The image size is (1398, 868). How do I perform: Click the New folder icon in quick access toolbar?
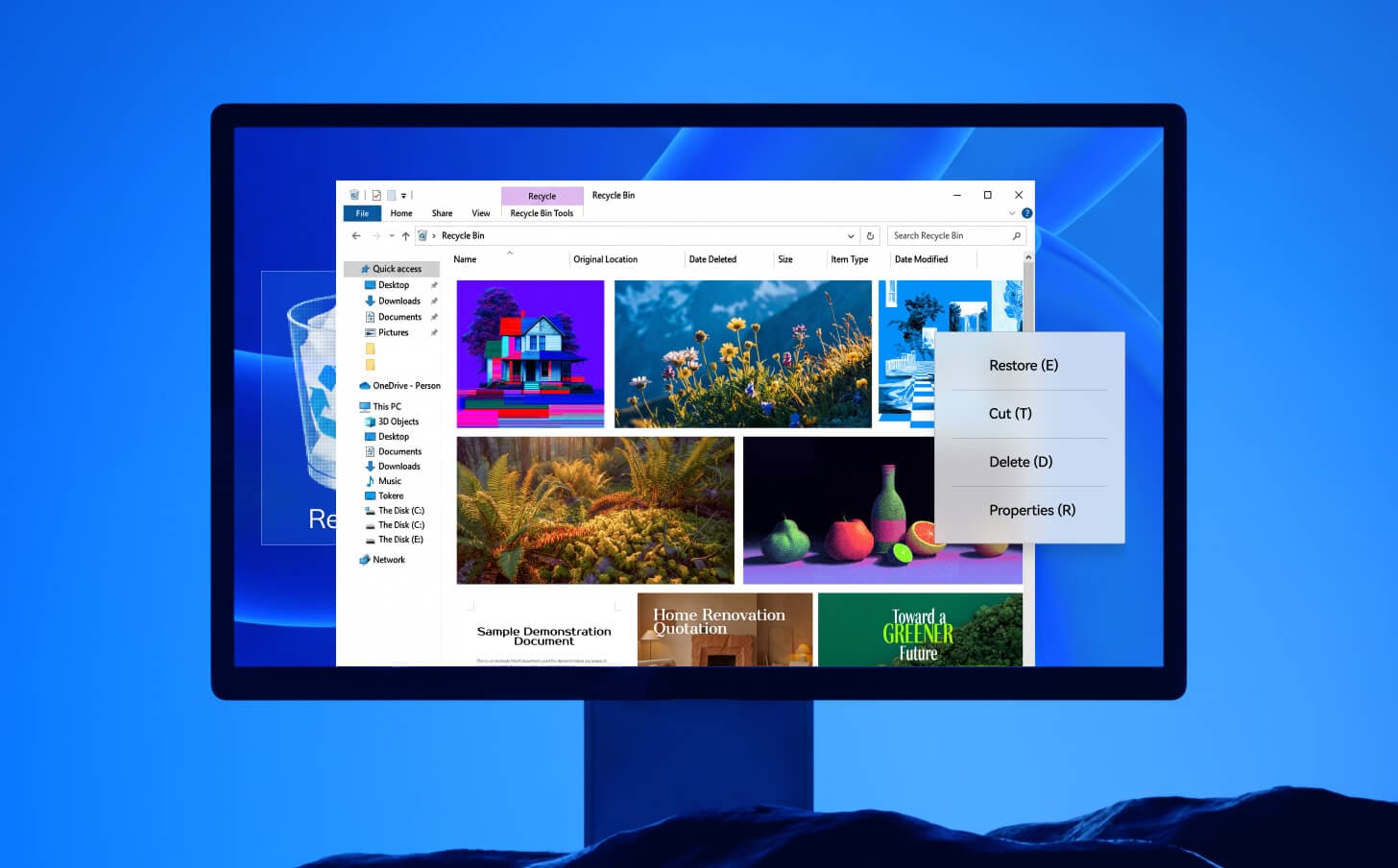392,195
